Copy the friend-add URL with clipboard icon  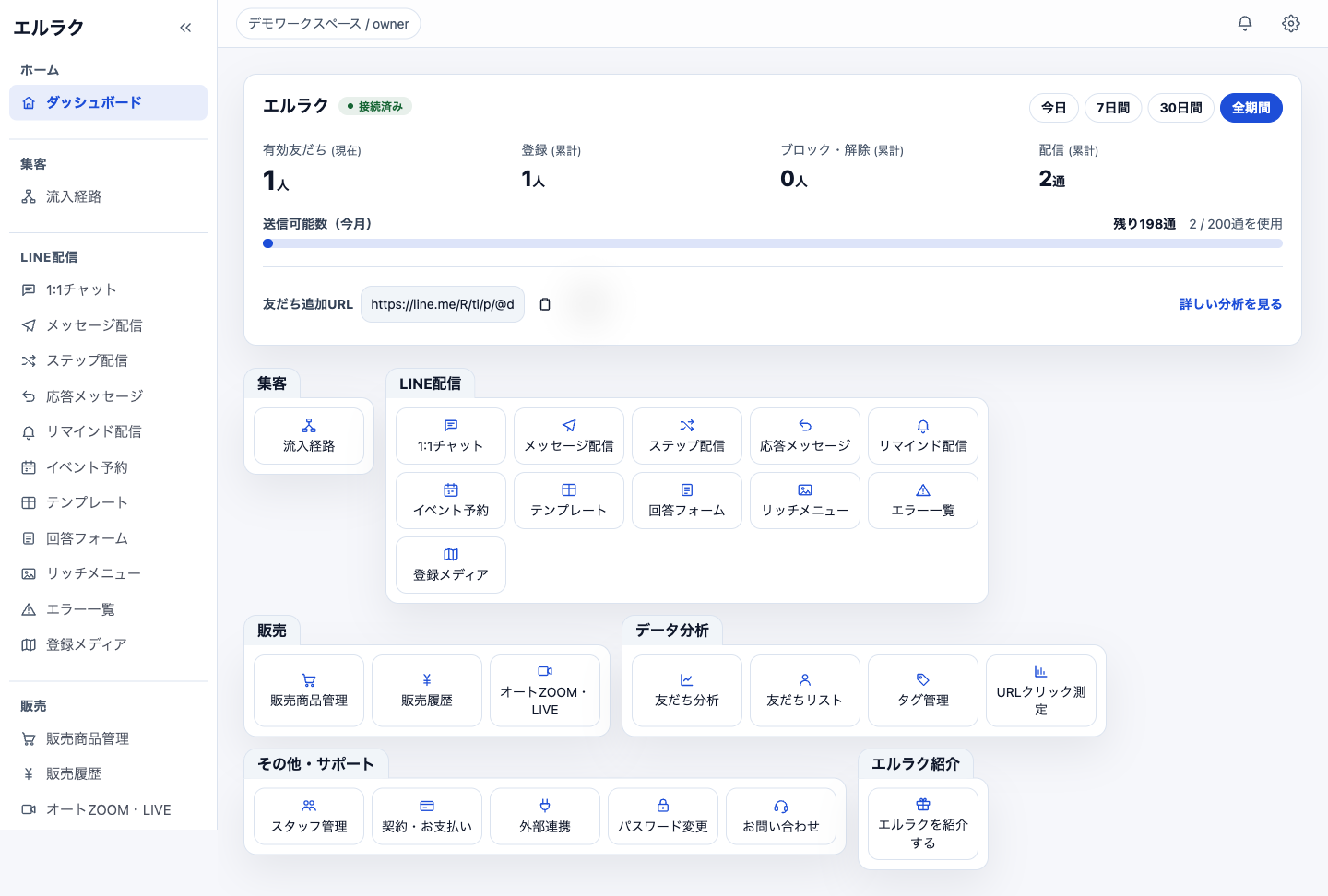point(545,304)
